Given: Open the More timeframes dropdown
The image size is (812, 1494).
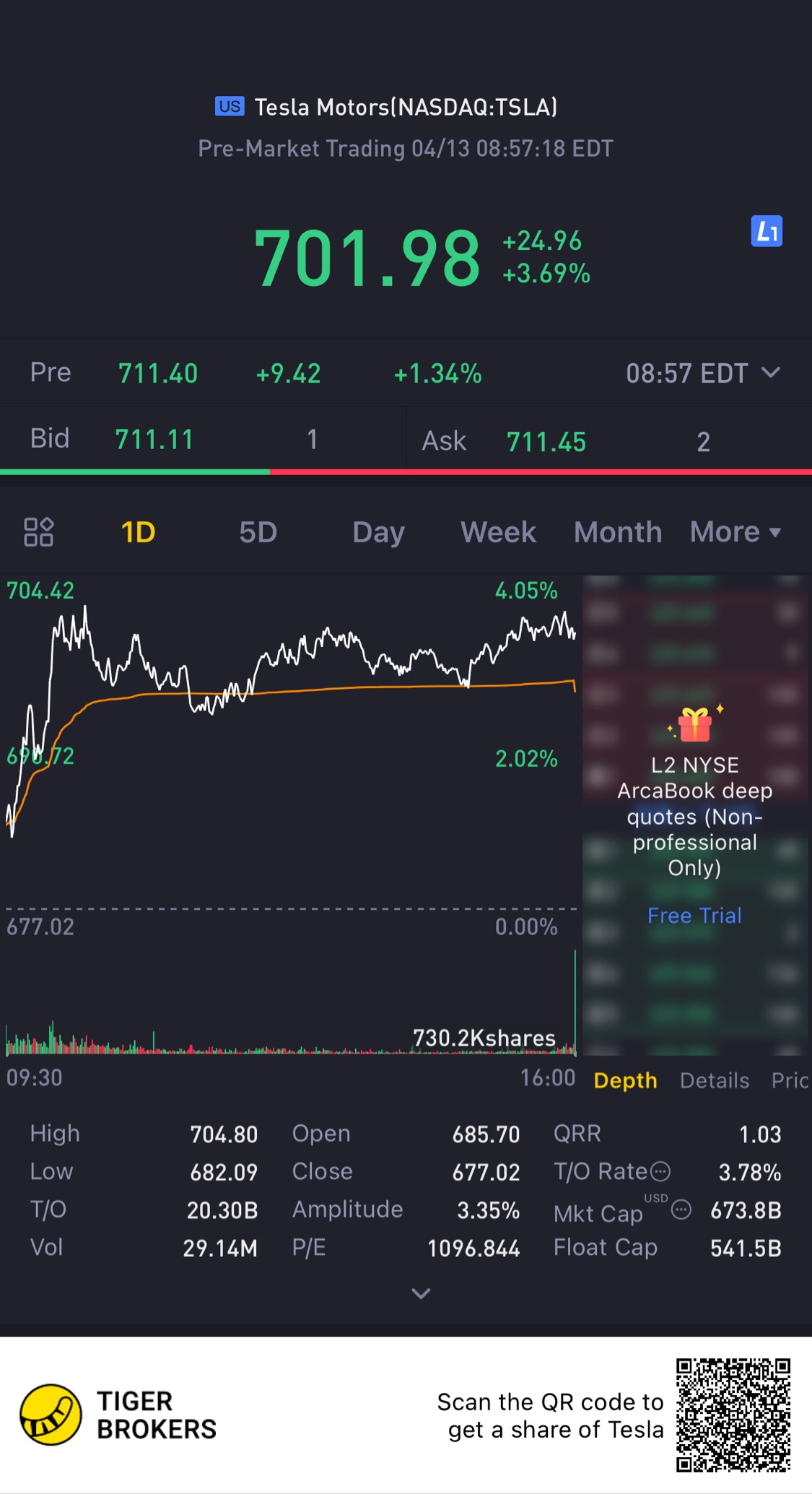Looking at the screenshot, I should 735,532.
